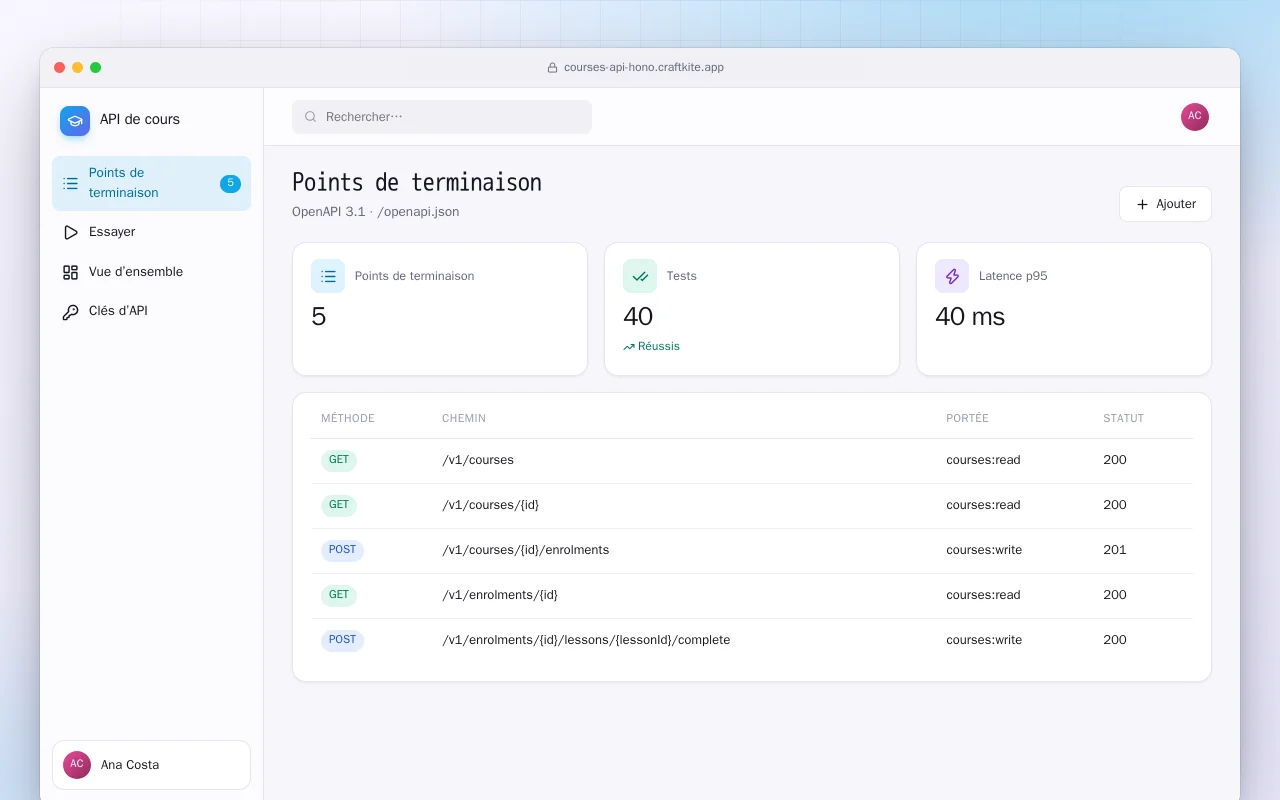Click the GET badge for /v1/courses row
1280x800 pixels.
pyautogui.click(x=339, y=460)
